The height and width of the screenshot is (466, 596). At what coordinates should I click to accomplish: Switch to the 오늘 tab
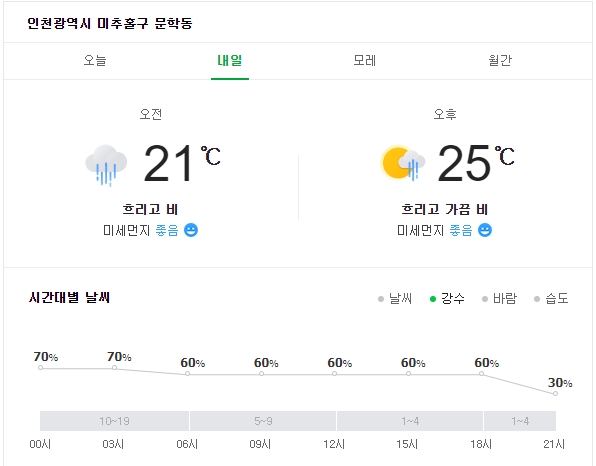(x=95, y=60)
